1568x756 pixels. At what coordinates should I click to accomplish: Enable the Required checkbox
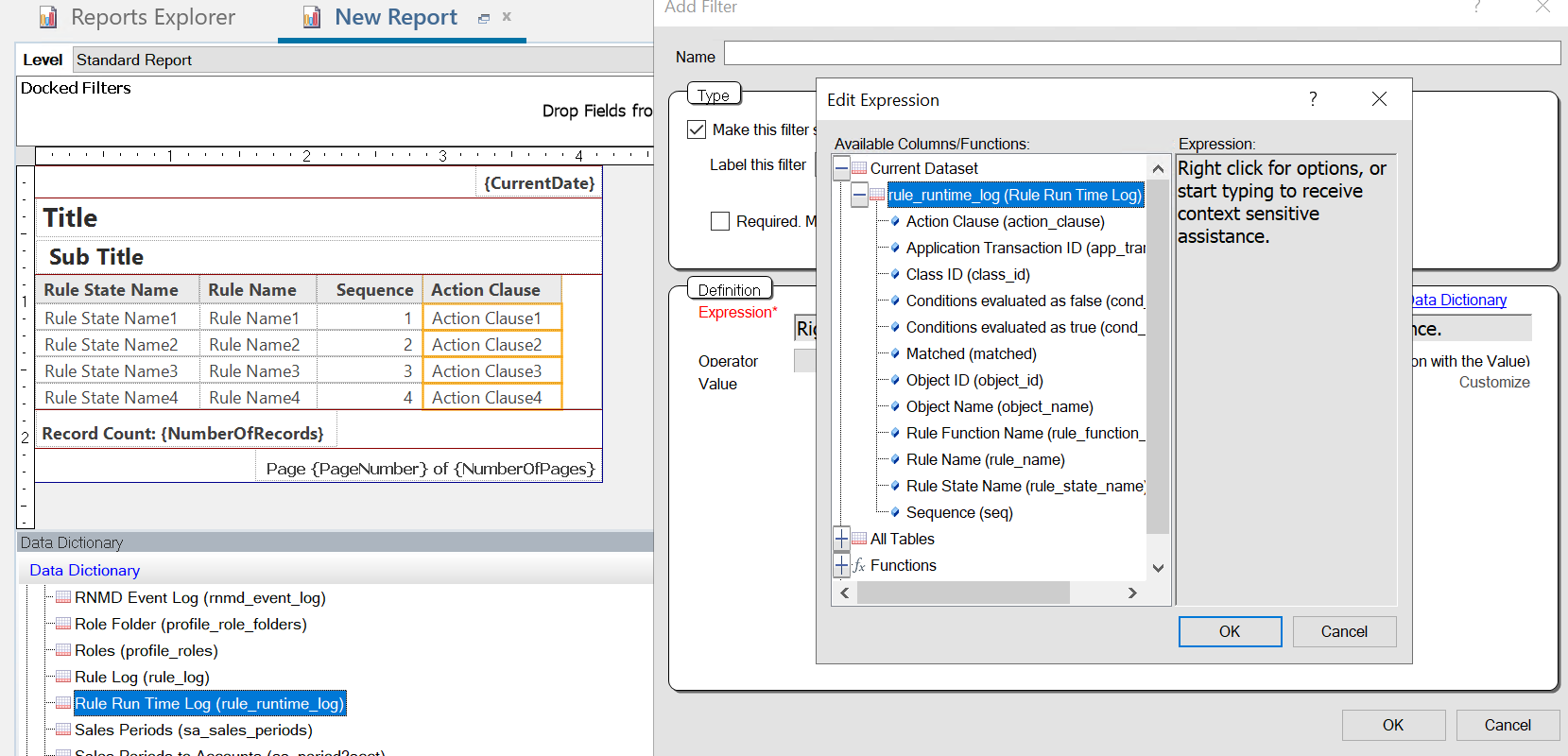tap(720, 221)
